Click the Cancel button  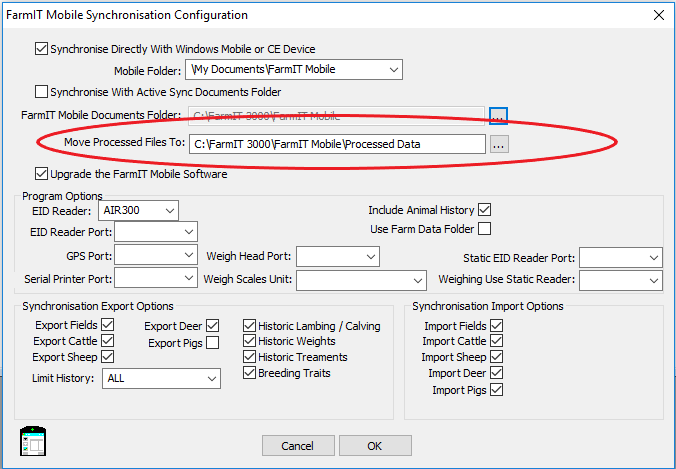click(298, 445)
